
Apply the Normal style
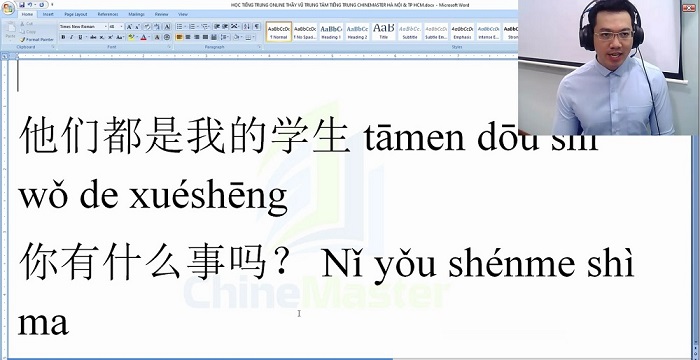pyautogui.click(x=279, y=31)
